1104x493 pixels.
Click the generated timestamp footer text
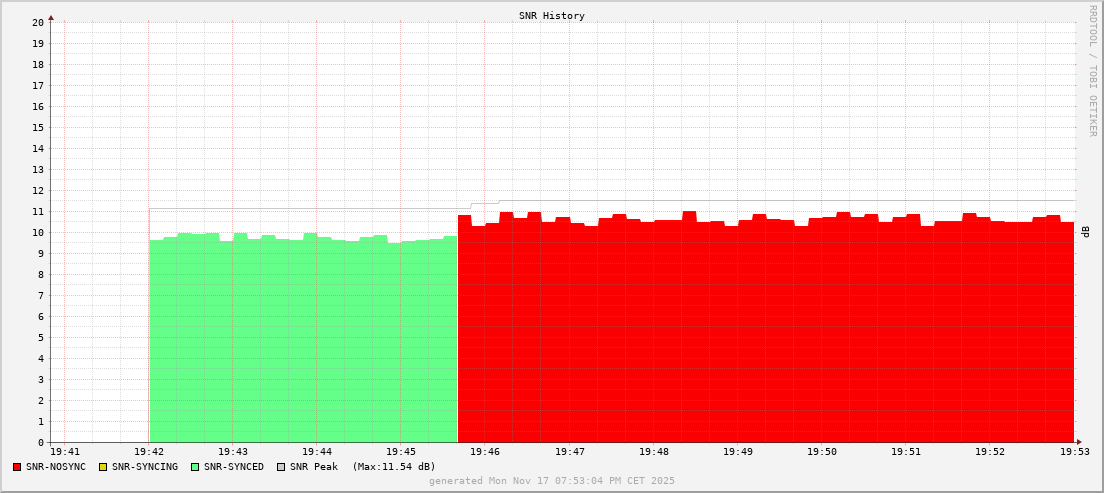click(552, 481)
